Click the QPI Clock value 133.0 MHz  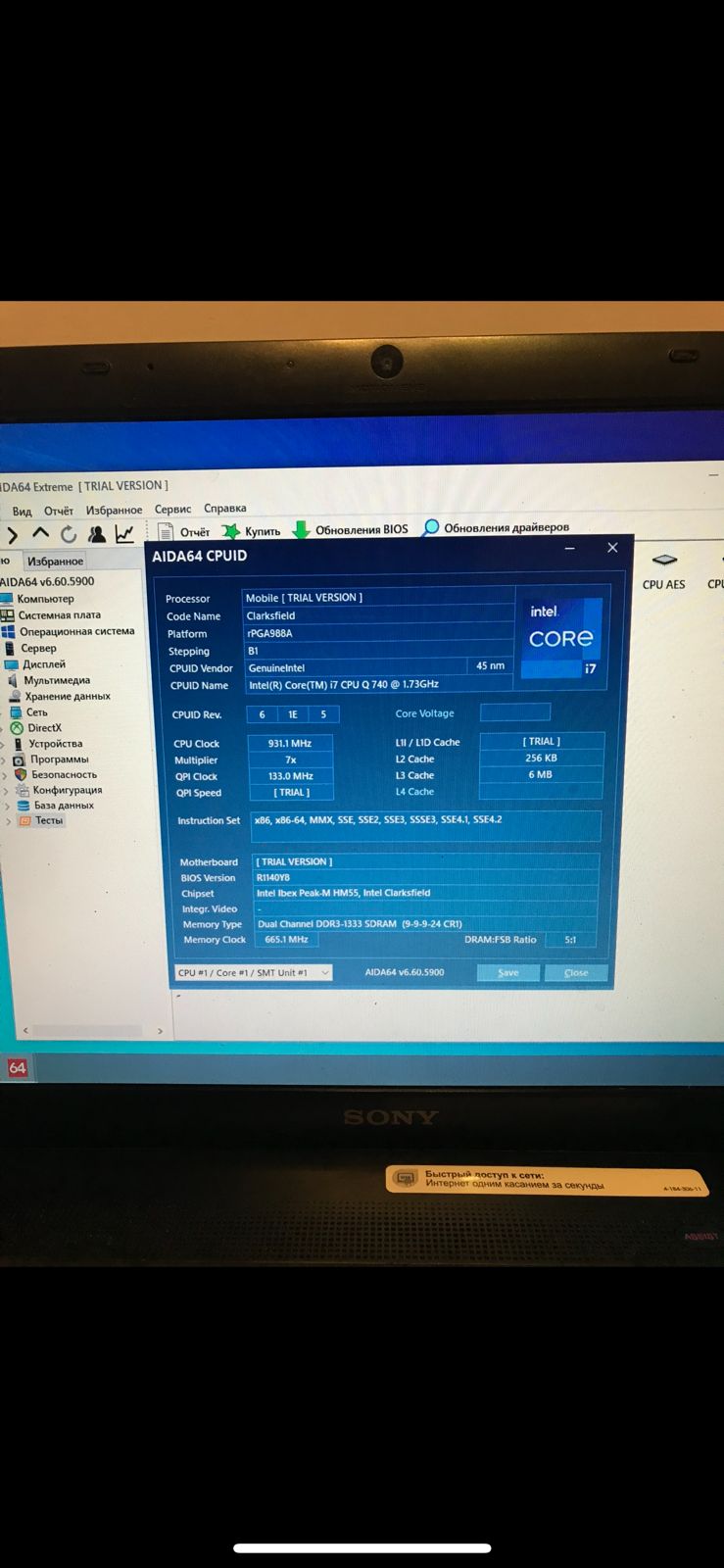[291, 776]
